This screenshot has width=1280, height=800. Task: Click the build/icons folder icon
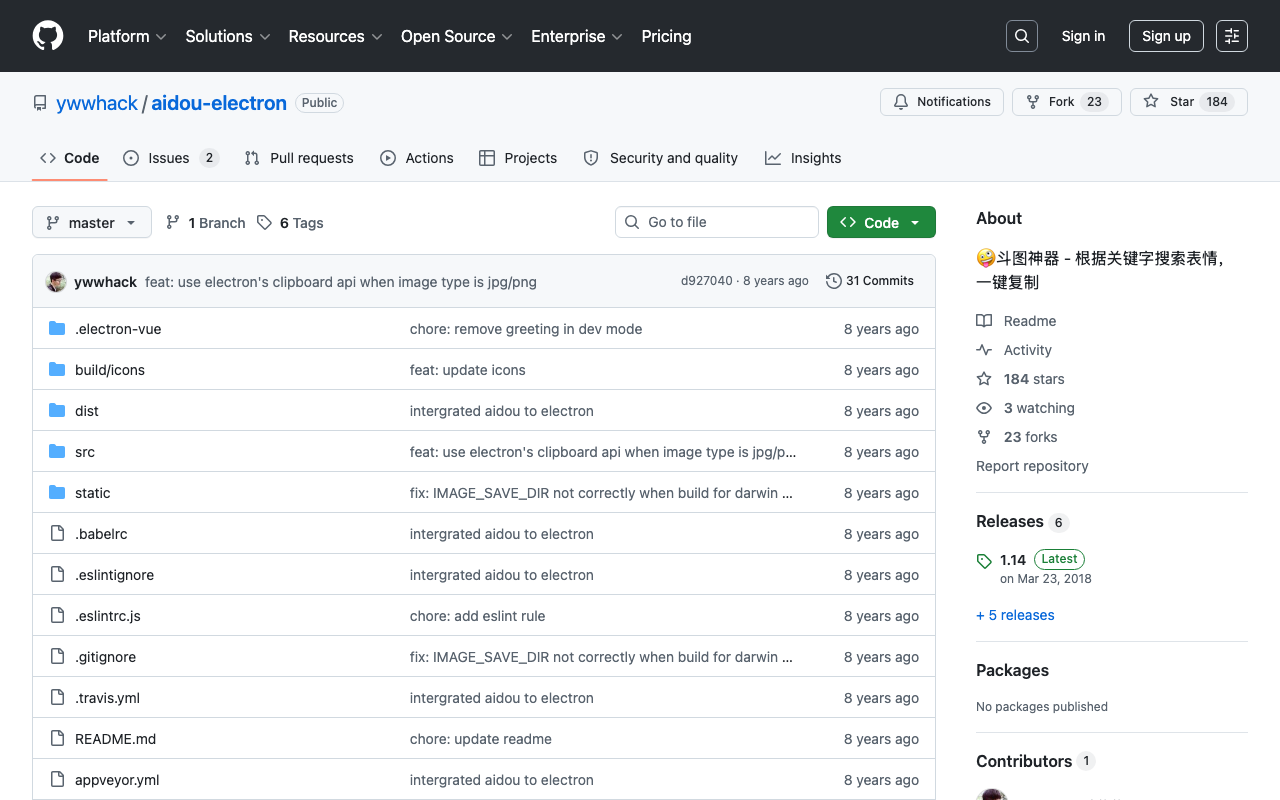tap(57, 370)
